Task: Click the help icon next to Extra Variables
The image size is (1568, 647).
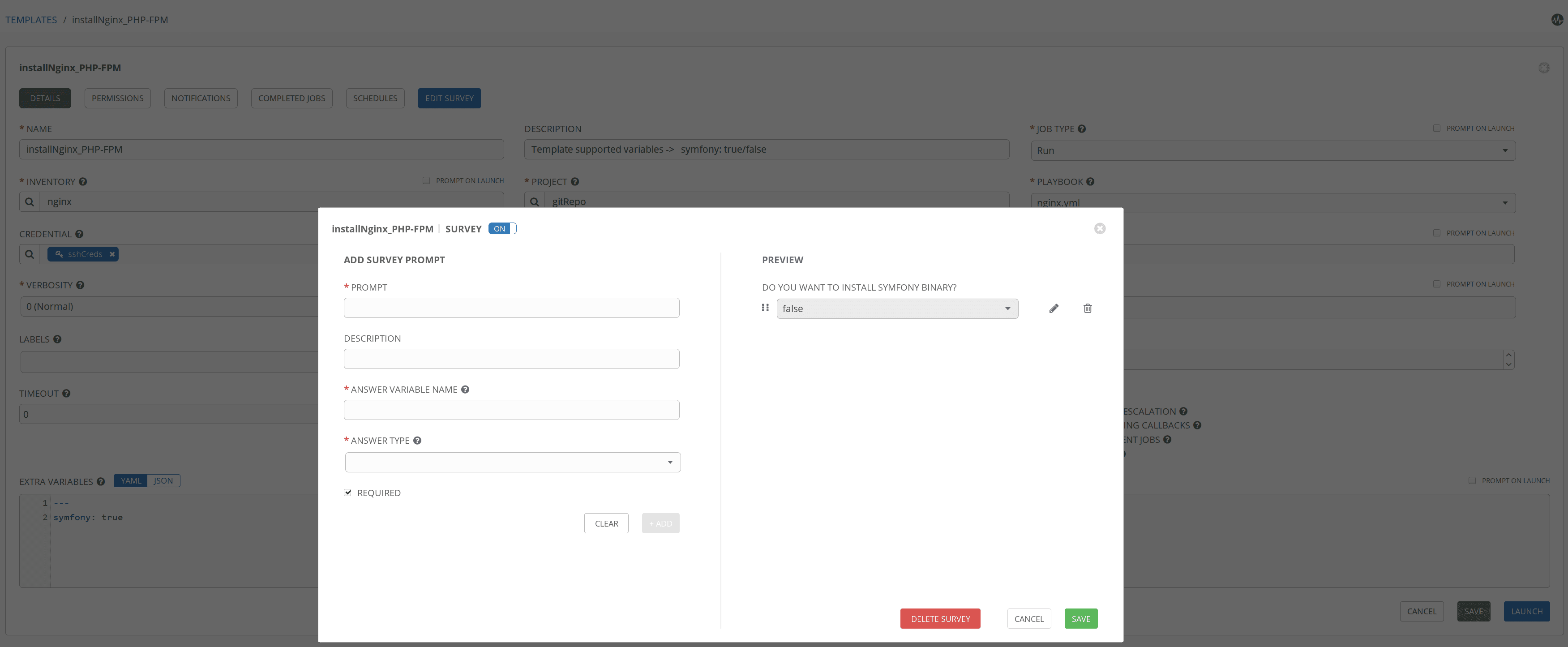Action: pos(100,481)
